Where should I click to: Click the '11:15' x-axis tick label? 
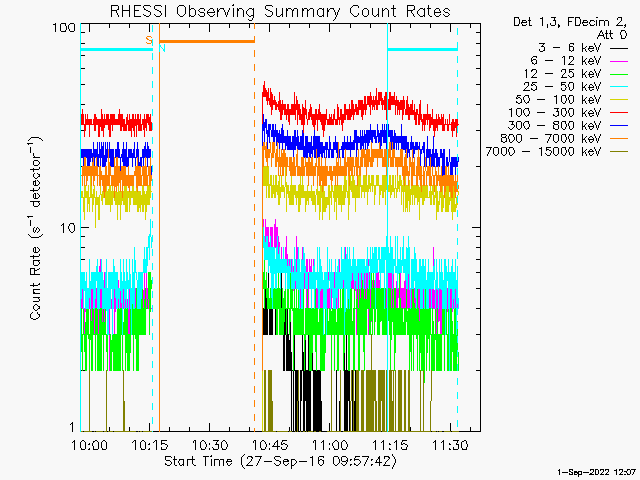coord(390,445)
